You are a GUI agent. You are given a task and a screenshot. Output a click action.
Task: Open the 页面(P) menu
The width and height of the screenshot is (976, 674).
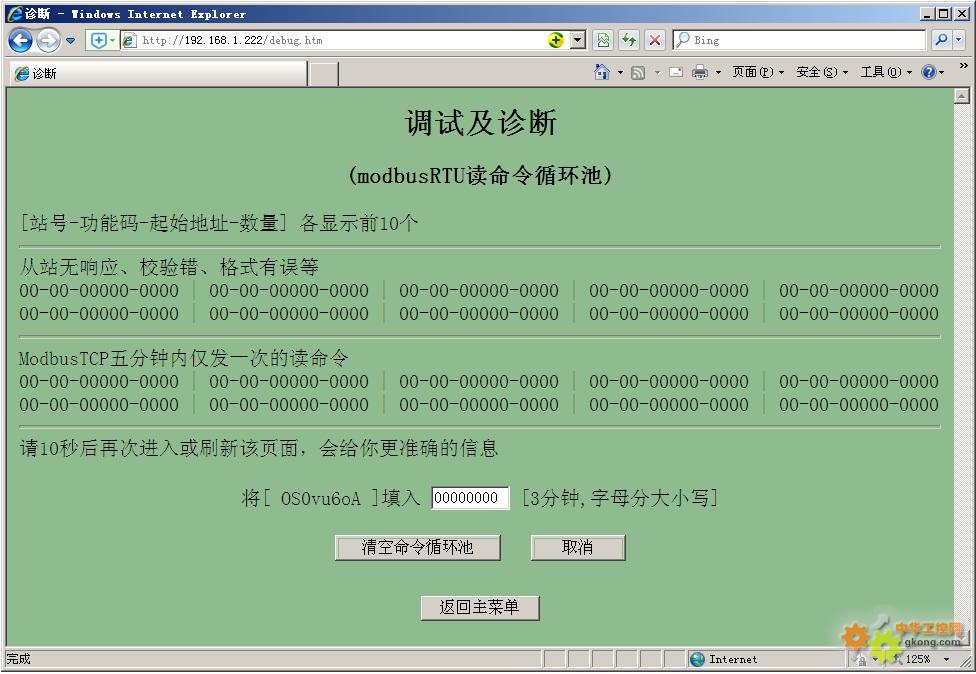click(x=757, y=72)
